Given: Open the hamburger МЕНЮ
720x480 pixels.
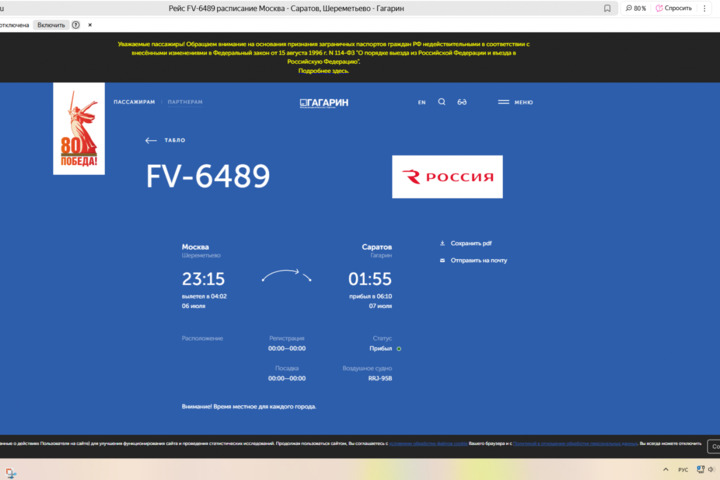Looking at the screenshot, I should (515, 102).
